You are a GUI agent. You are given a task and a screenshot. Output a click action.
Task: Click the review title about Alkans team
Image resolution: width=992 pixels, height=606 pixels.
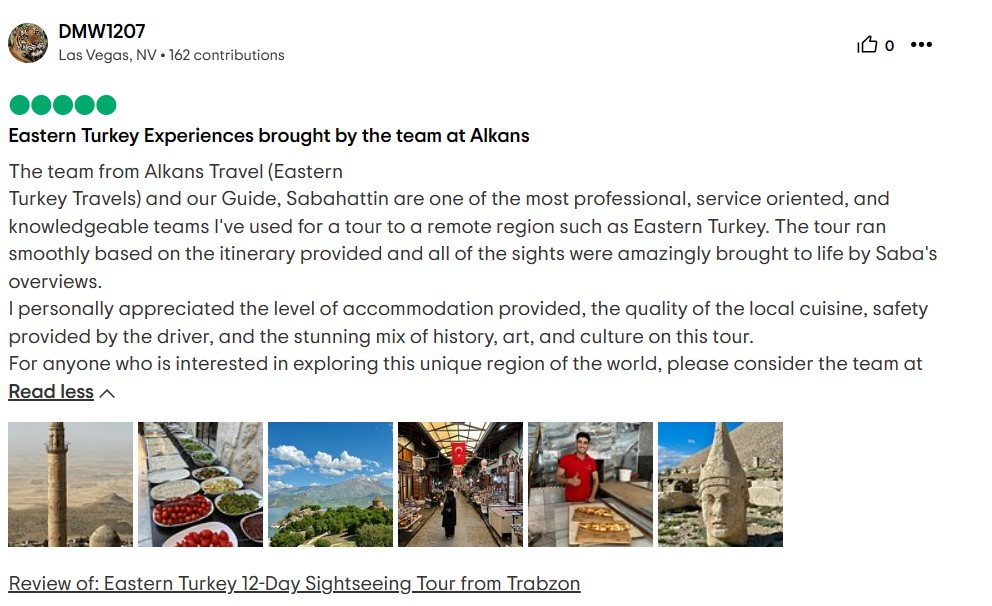tap(269, 135)
